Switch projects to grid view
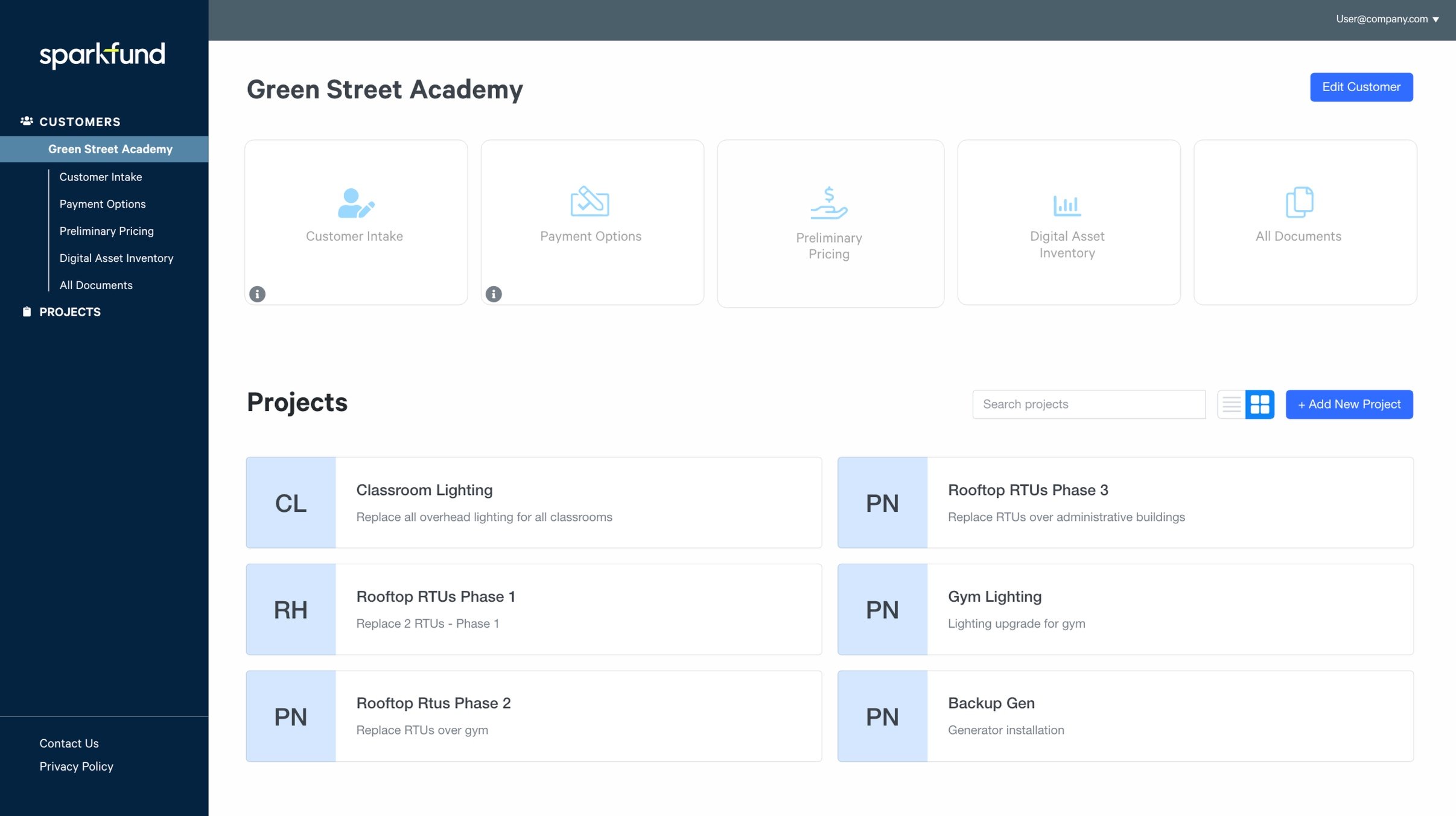The height and width of the screenshot is (816, 1456). click(x=1260, y=404)
